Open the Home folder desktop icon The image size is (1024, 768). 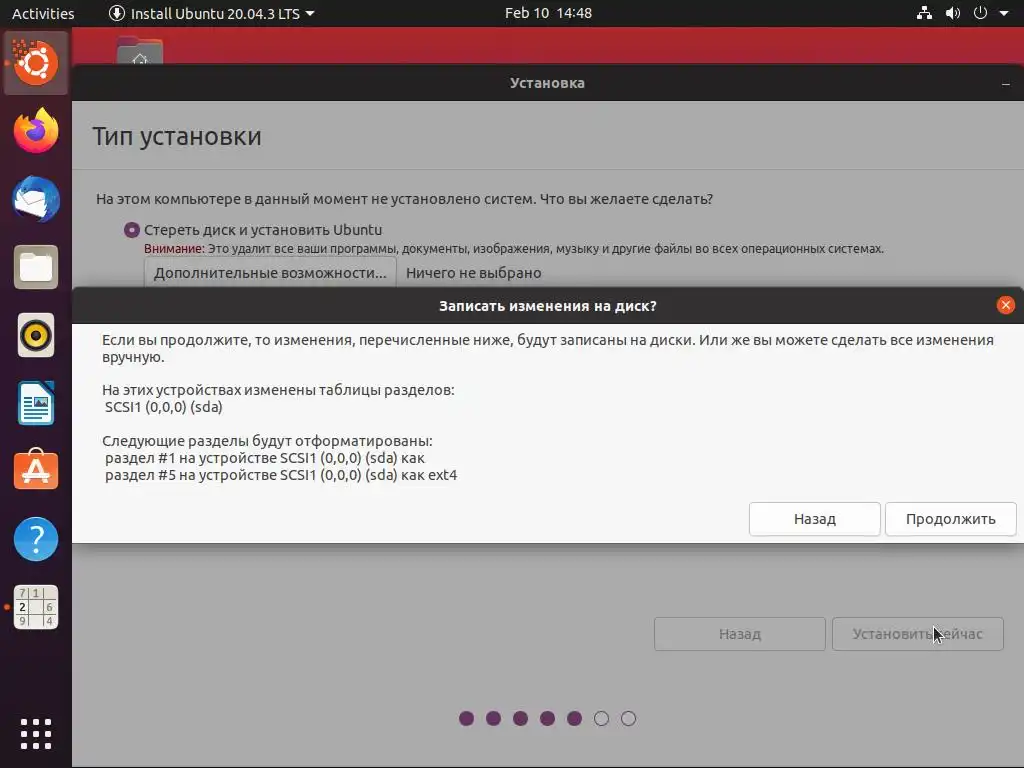pyautogui.click(x=140, y=51)
